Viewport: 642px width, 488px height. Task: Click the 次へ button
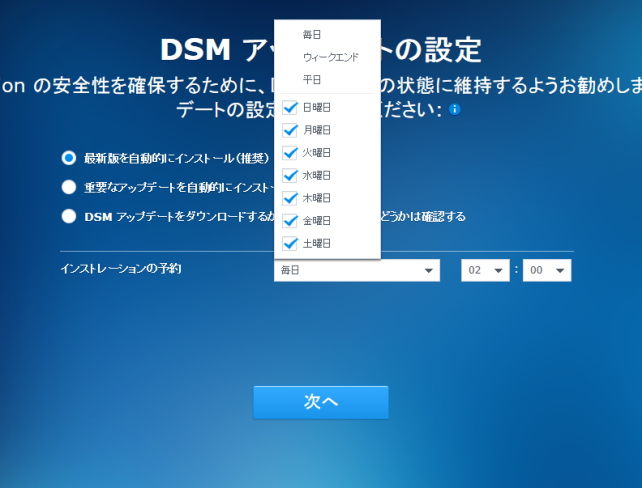(x=321, y=402)
